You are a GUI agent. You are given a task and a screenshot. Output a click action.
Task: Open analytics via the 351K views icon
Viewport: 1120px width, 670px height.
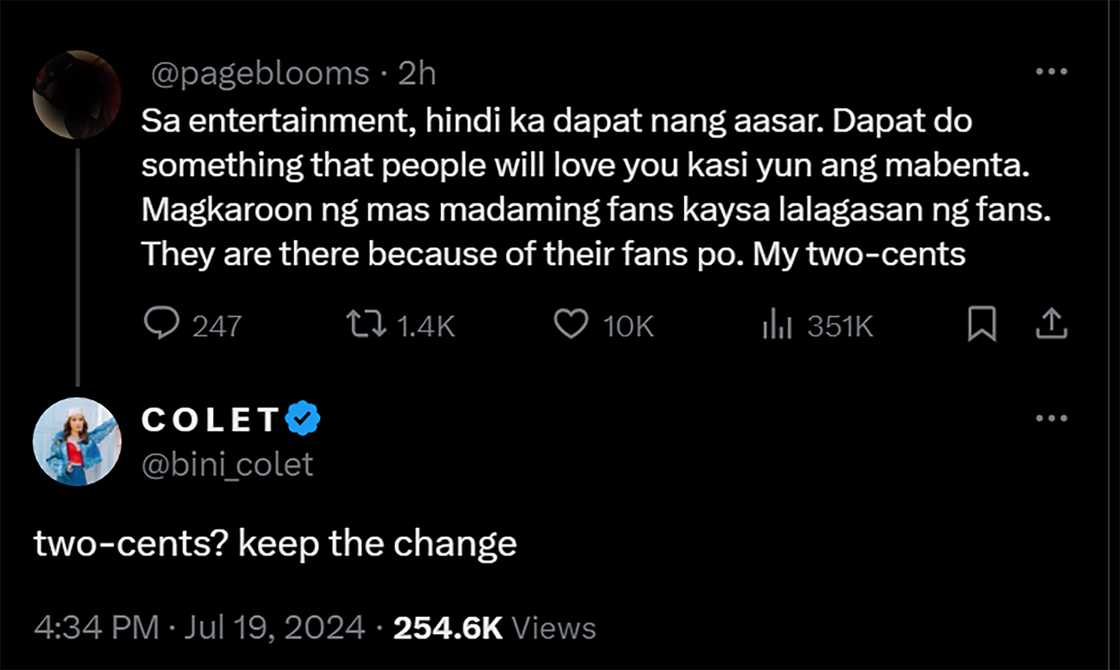[x=775, y=324]
